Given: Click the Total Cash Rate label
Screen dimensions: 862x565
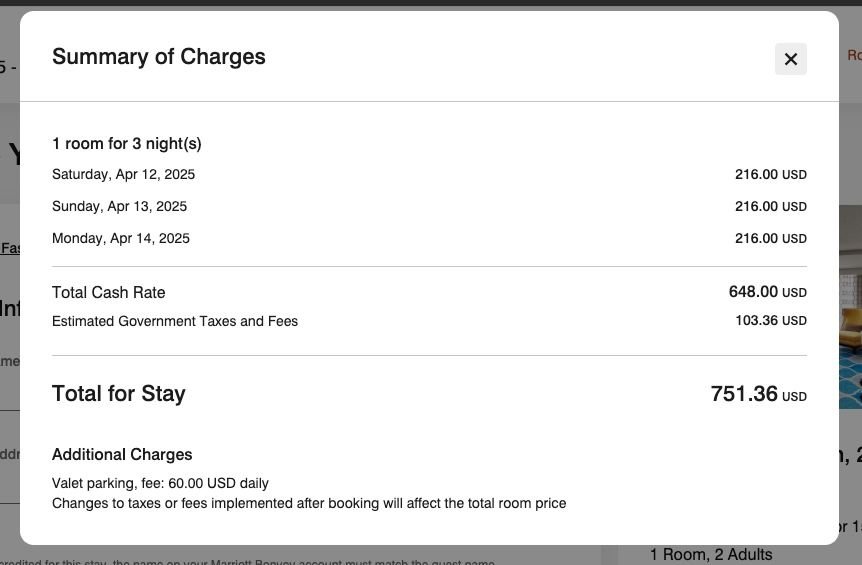Looking at the screenshot, I should click(109, 293).
